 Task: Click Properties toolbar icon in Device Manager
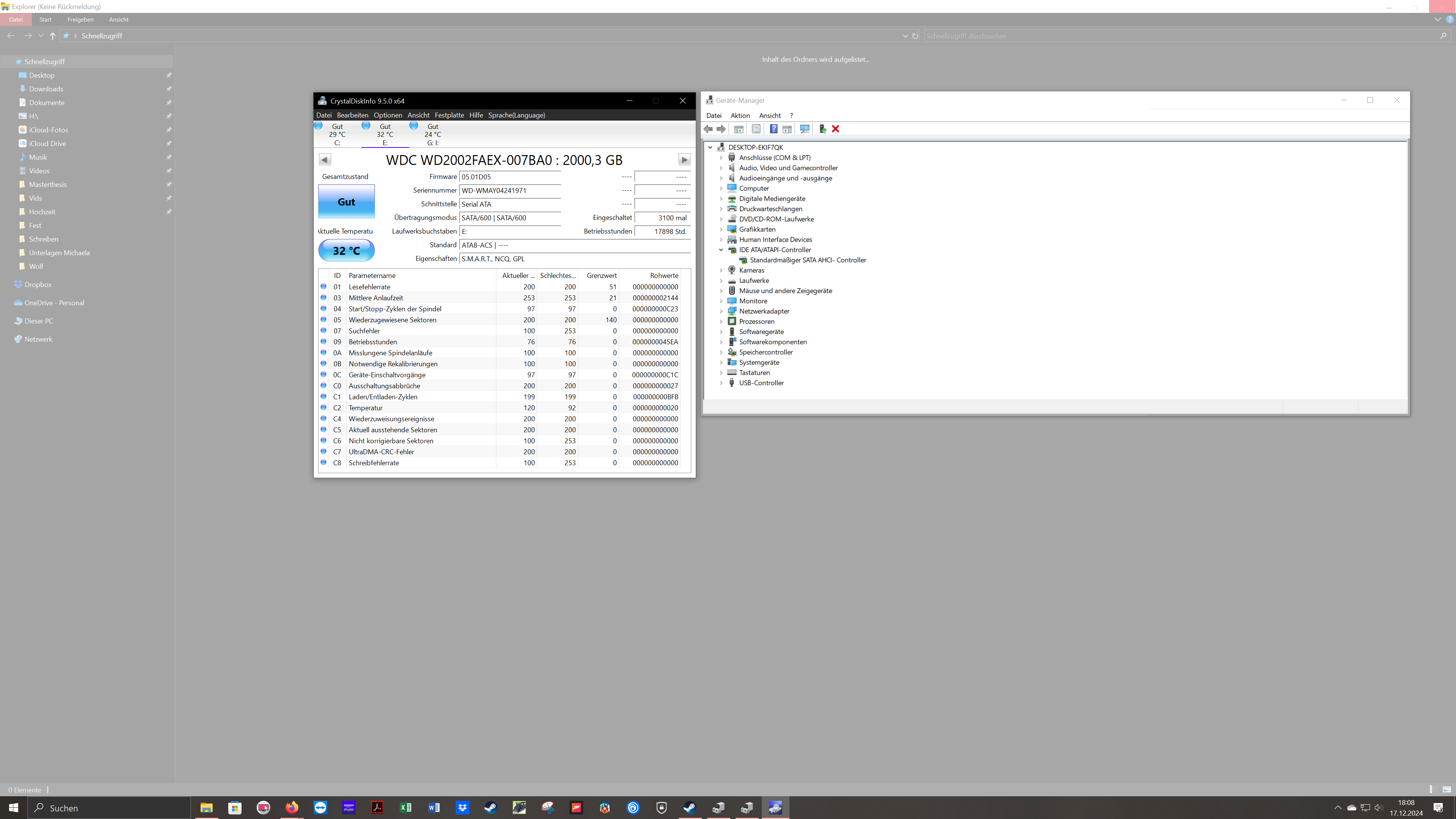coord(756,129)
